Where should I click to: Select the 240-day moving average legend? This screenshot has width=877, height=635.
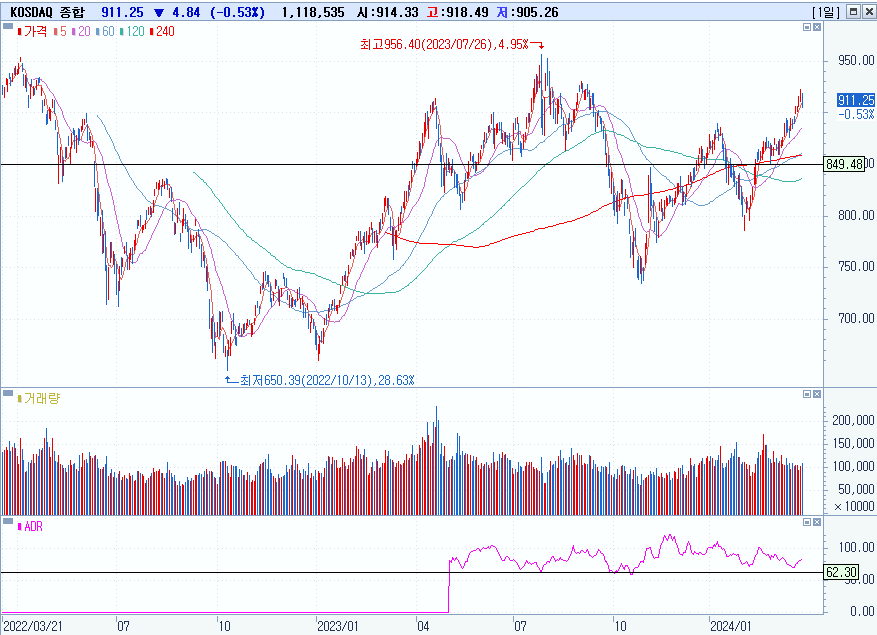click(x=162, y=31)
